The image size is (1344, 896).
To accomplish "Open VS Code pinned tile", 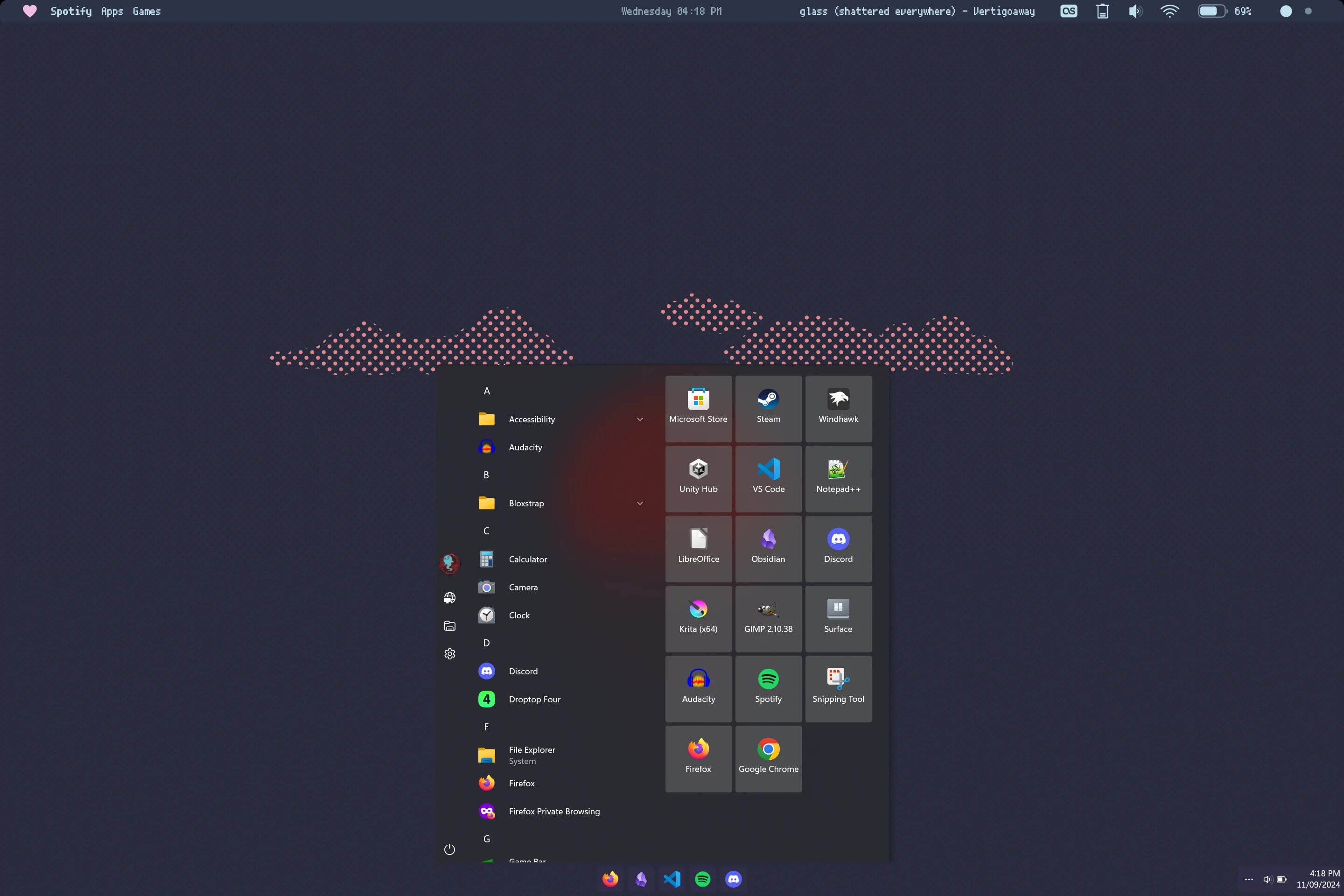I will [769, 479].
